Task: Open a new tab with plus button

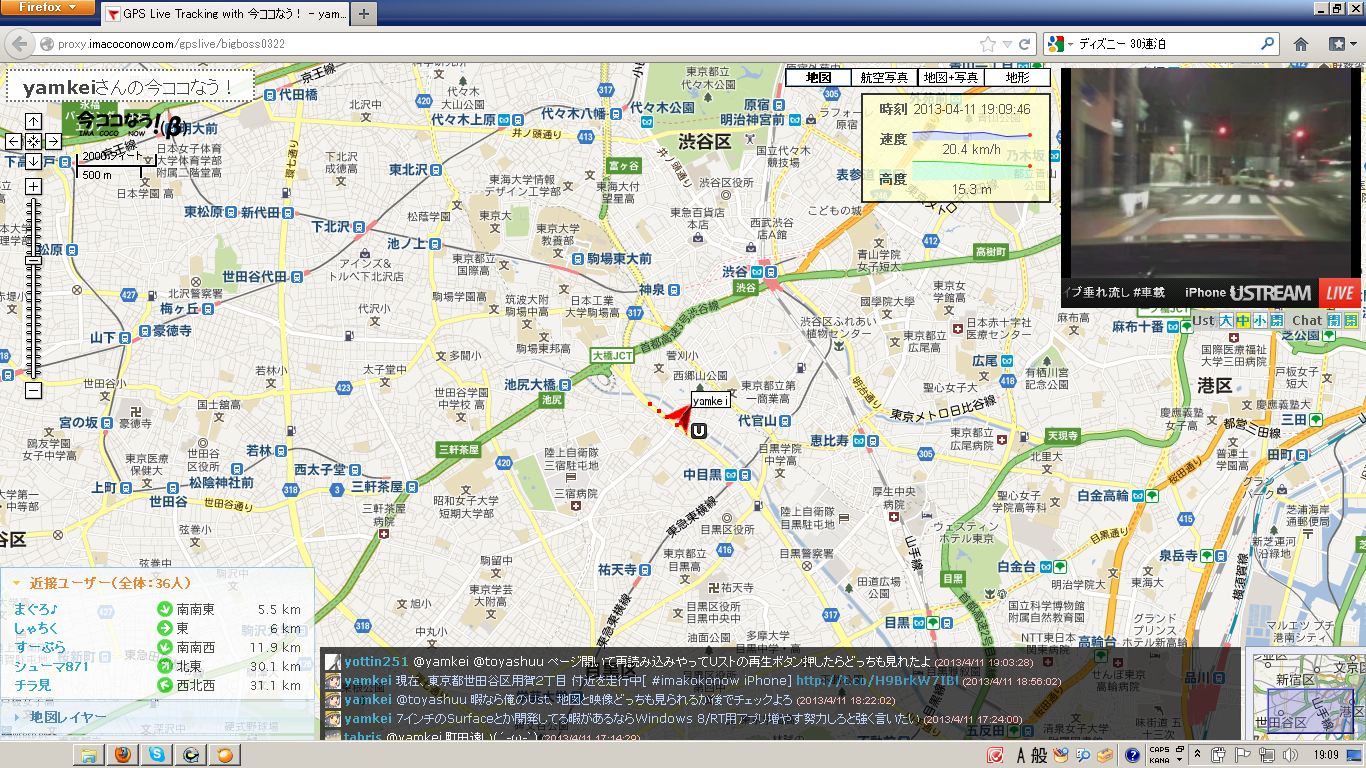Action: pyautogui.click(x=364, y=14)
